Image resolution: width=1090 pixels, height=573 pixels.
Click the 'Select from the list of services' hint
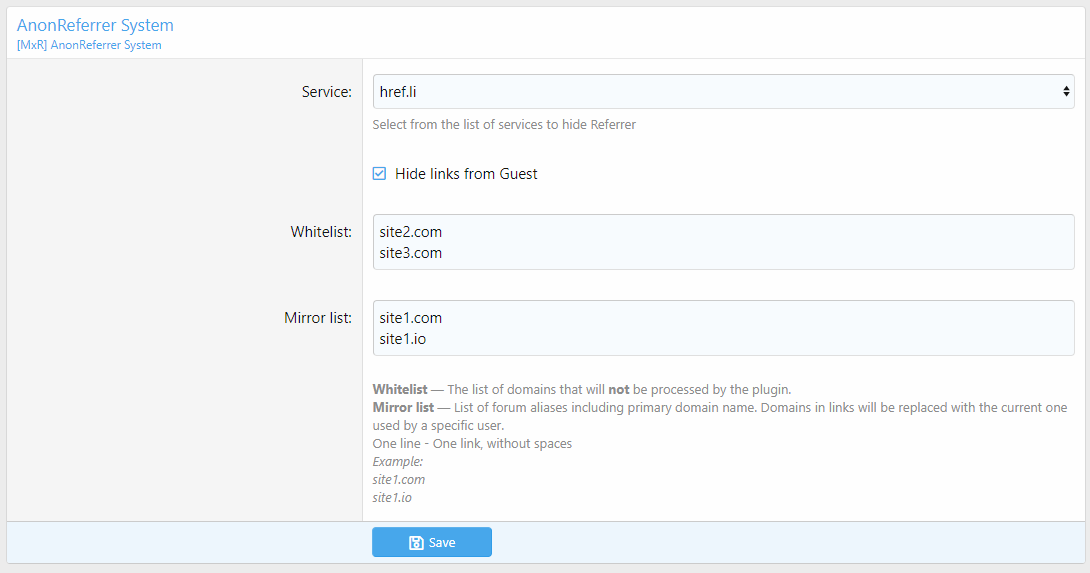pyautogui.click(x=504, y=125)
